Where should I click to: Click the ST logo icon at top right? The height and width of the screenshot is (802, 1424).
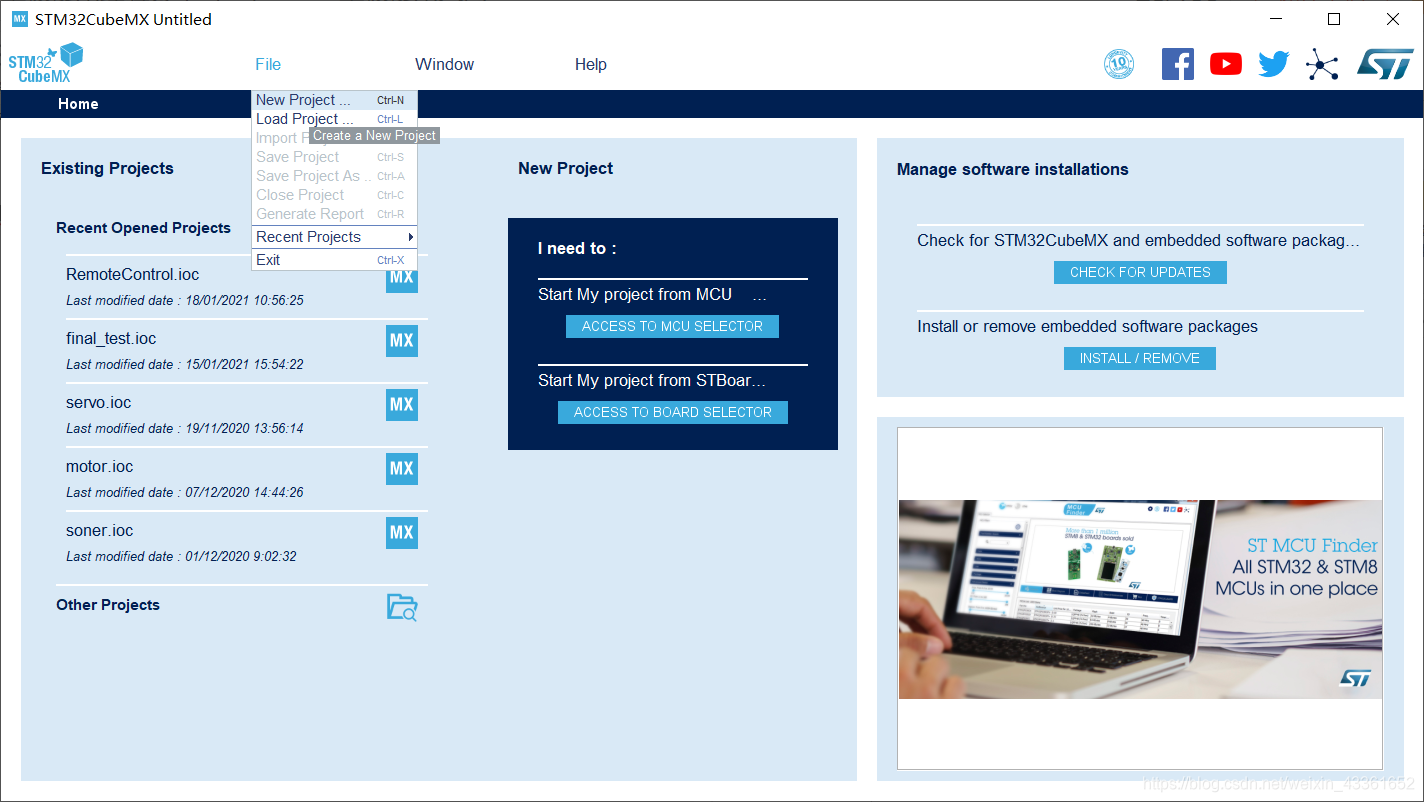[x=1385, y=64]
